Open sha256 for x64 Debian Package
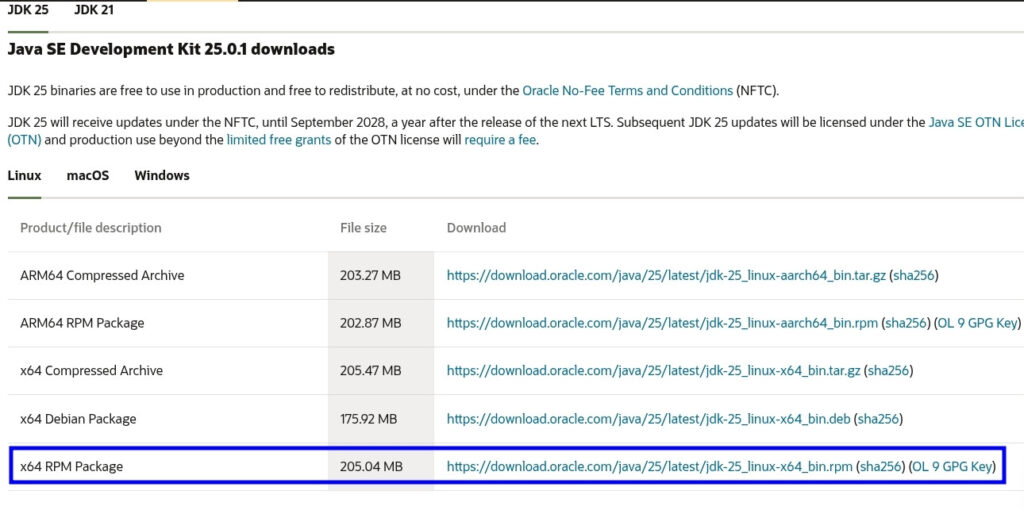This screenshot has height=510, width=1024. [878, 419]
